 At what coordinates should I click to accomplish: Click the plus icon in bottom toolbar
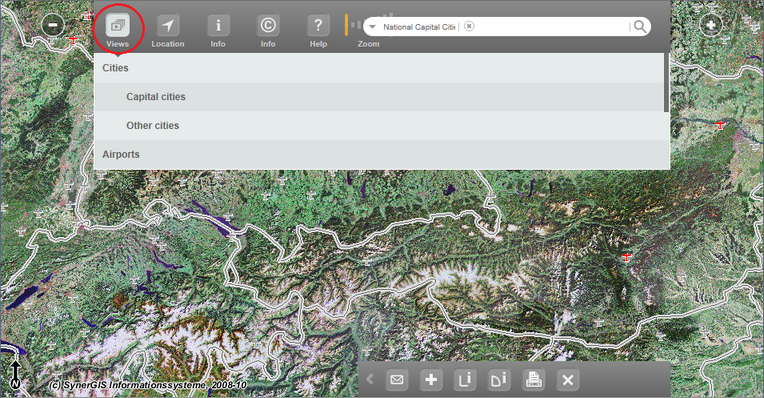pos(431,379)
